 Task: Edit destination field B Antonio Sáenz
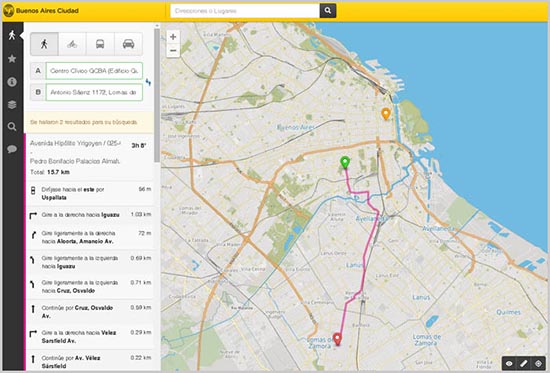coord(94,92)
